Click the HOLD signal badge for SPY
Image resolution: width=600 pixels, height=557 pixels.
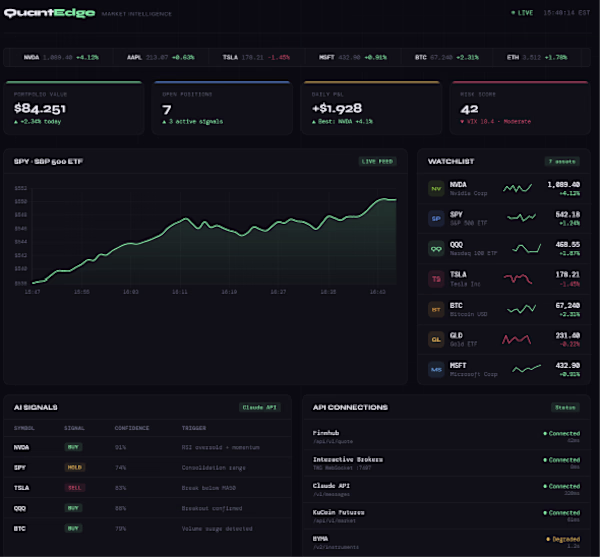tap(75, 467)
